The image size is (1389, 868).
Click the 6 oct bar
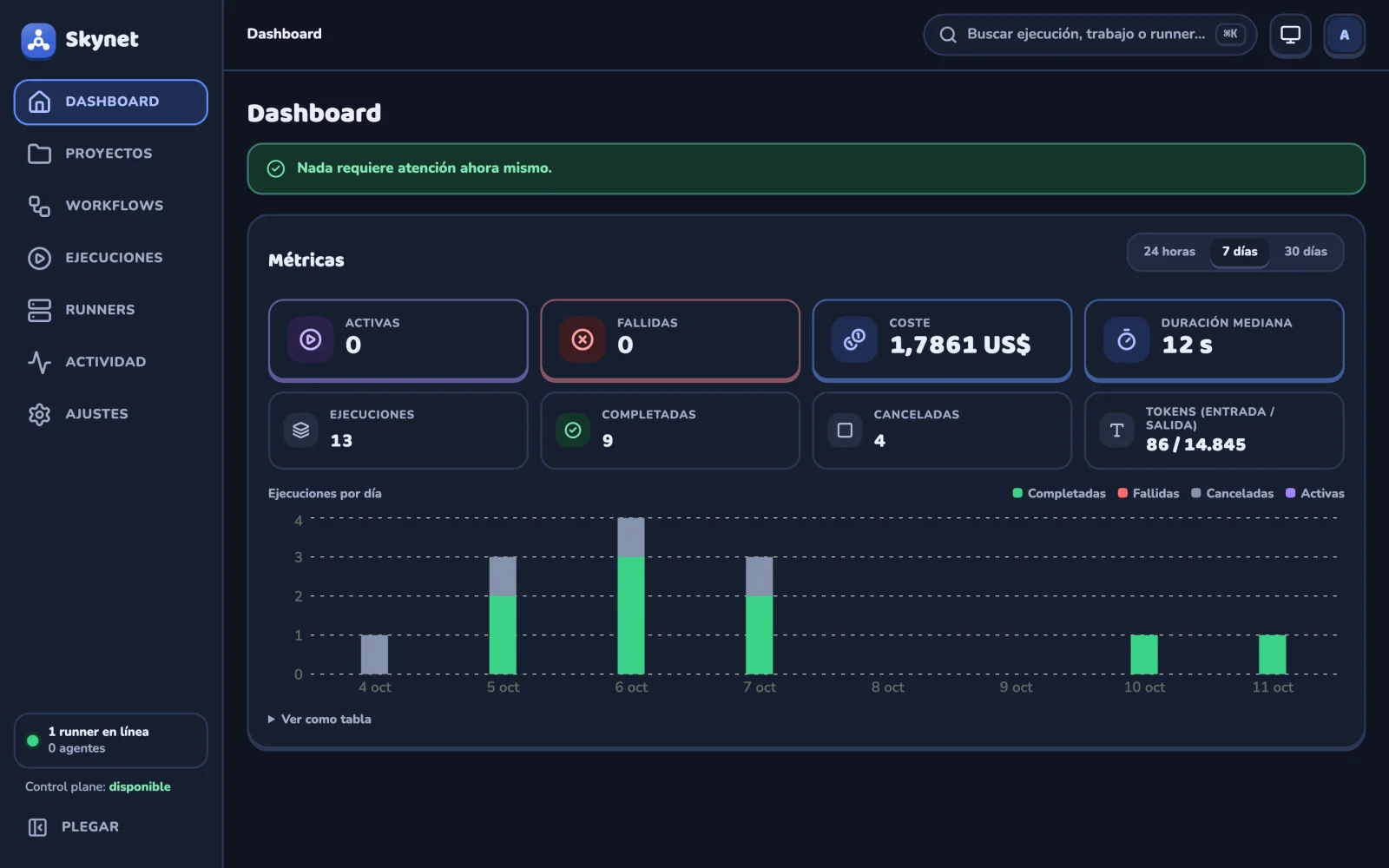point(631,596)
